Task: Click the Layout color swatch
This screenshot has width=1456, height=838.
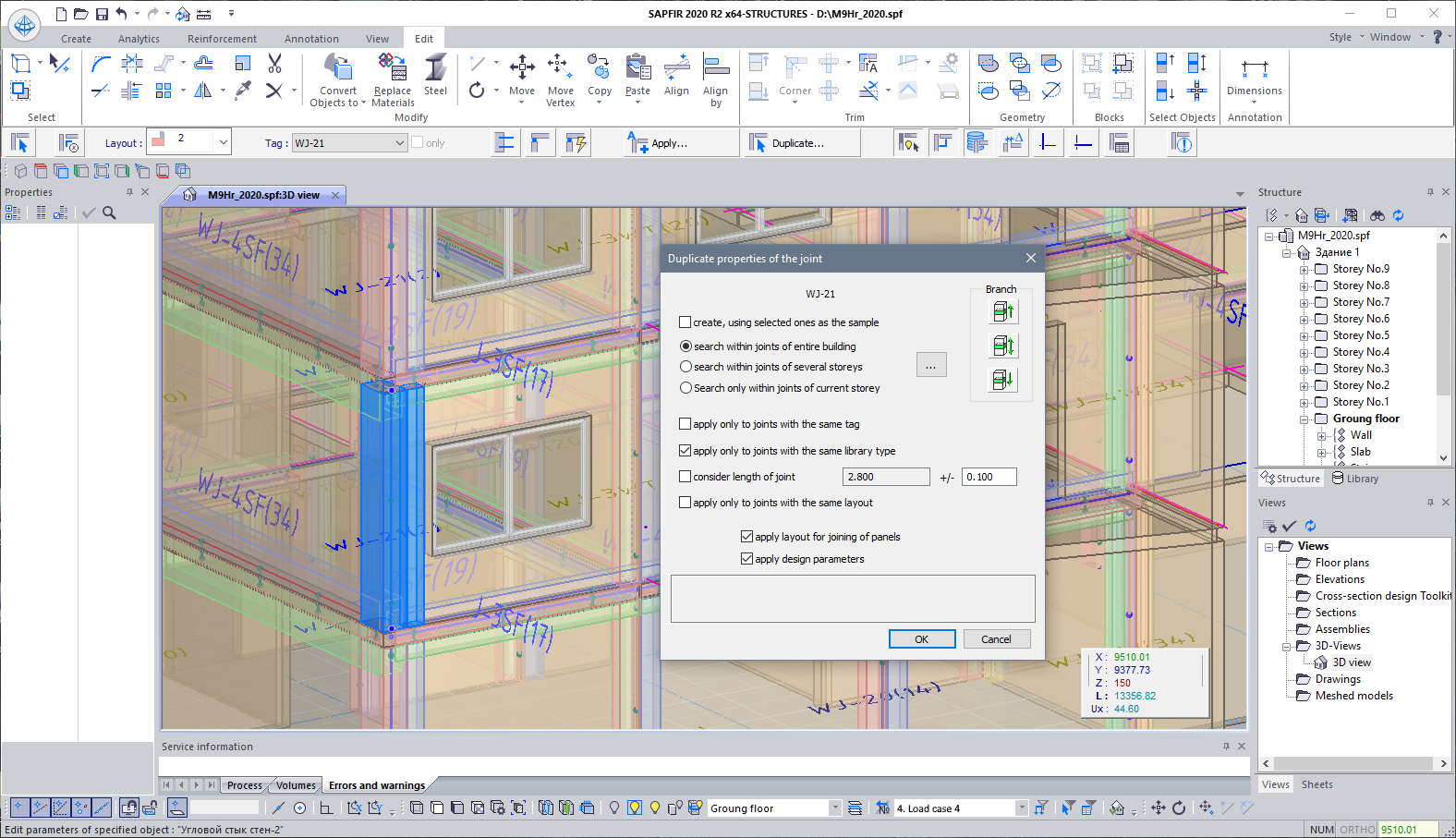Action: [x=159, y=140]
